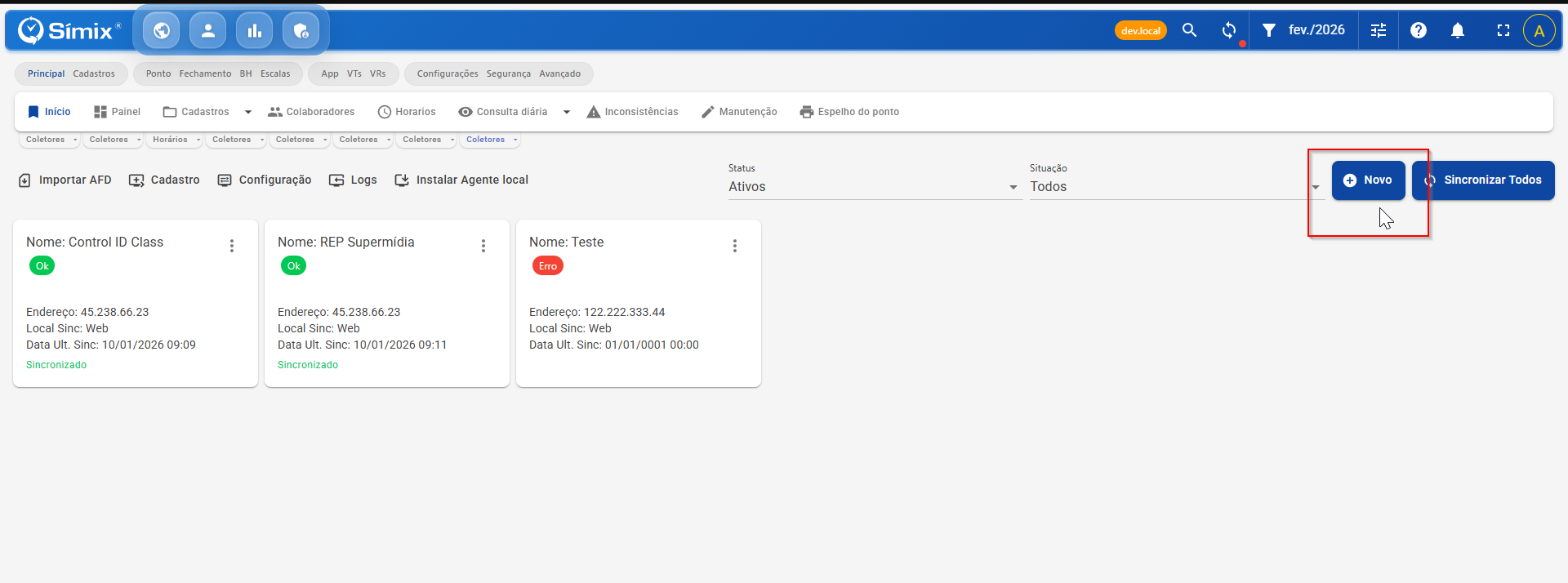Image resolution: width=1568 pixels, height=583 pixels.
Task: Open the Status dropdown showing Ativos
Action: click(875, 187)
